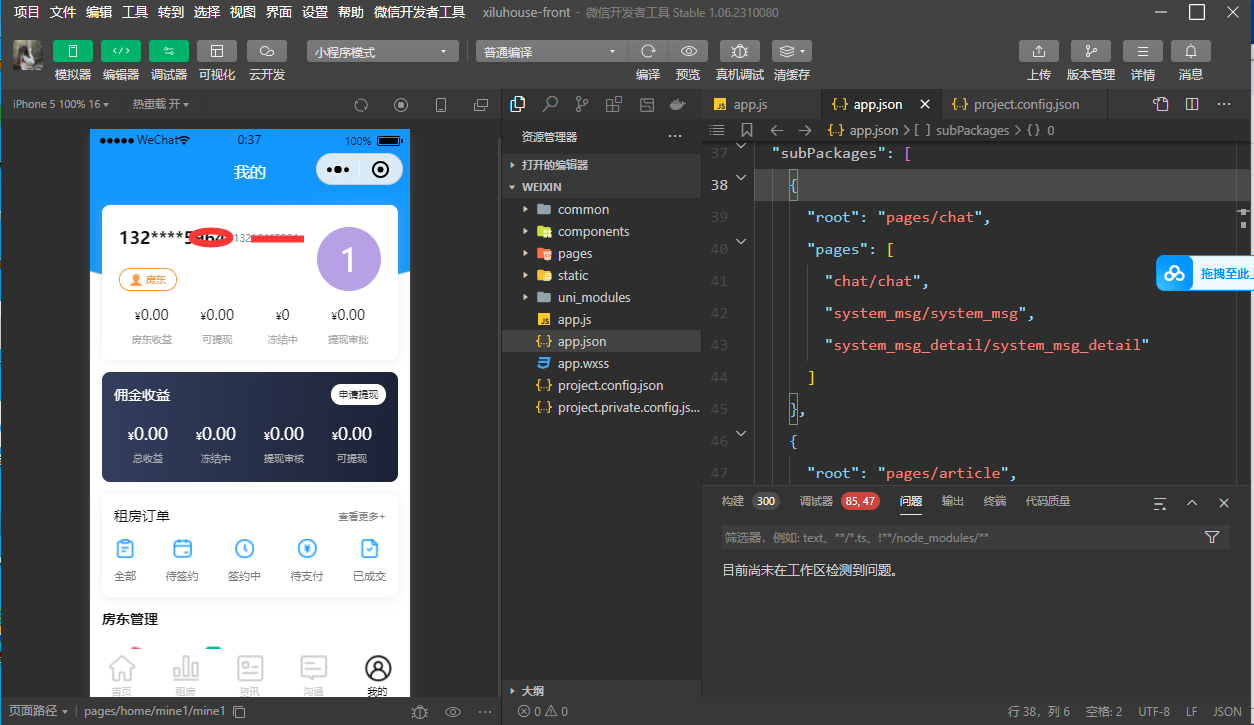Expand the pages folder
This screenshot has height=725, width=1254.
pos(601,253)
